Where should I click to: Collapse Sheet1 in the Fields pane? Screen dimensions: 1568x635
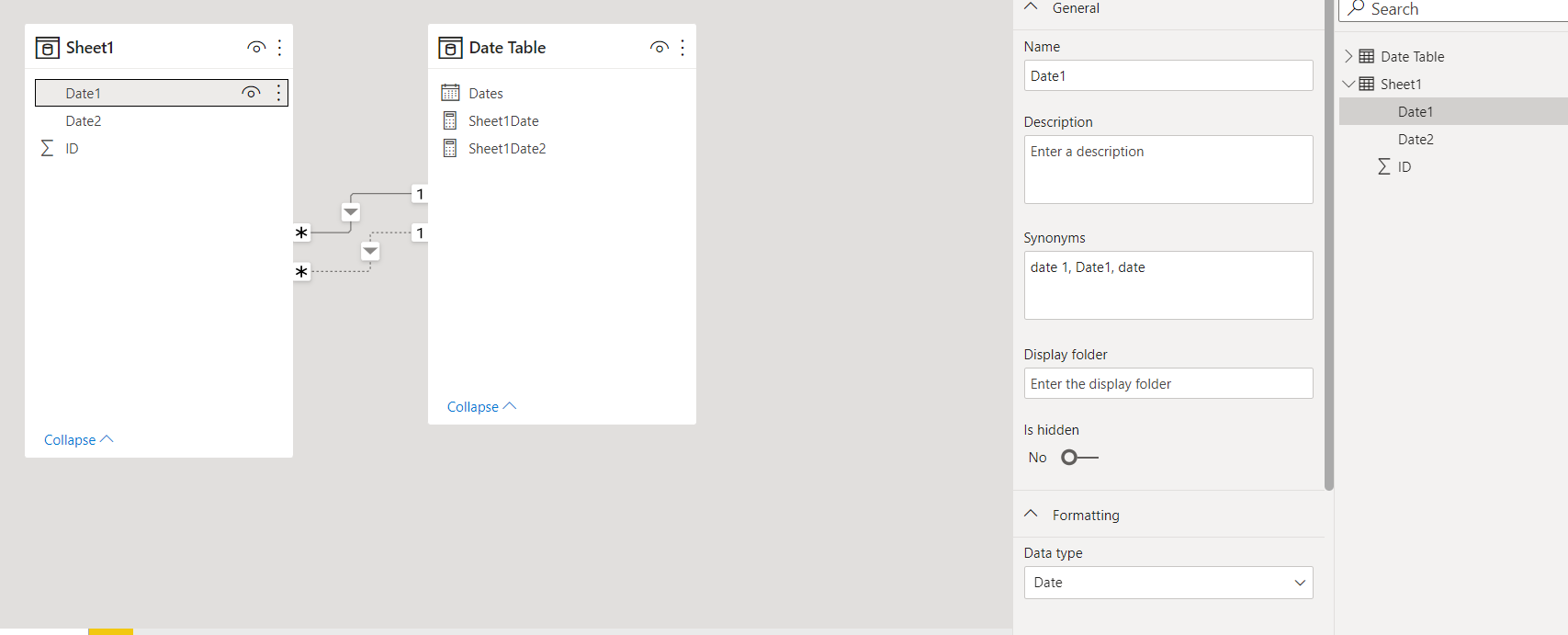tap(1348, 84)
